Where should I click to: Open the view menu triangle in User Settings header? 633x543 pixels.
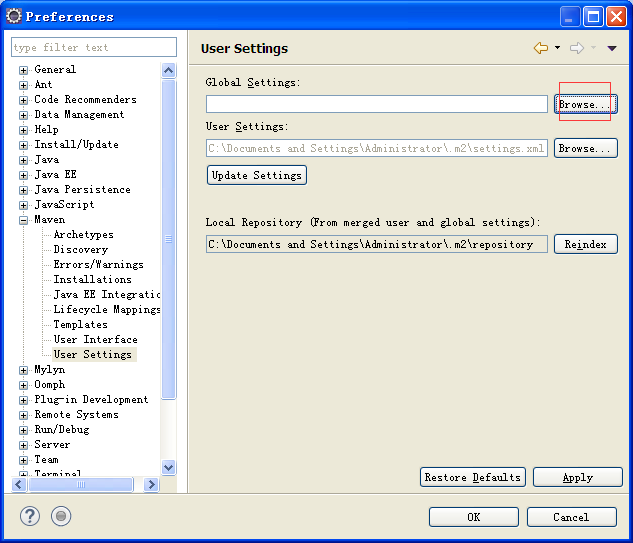point(612,48)
